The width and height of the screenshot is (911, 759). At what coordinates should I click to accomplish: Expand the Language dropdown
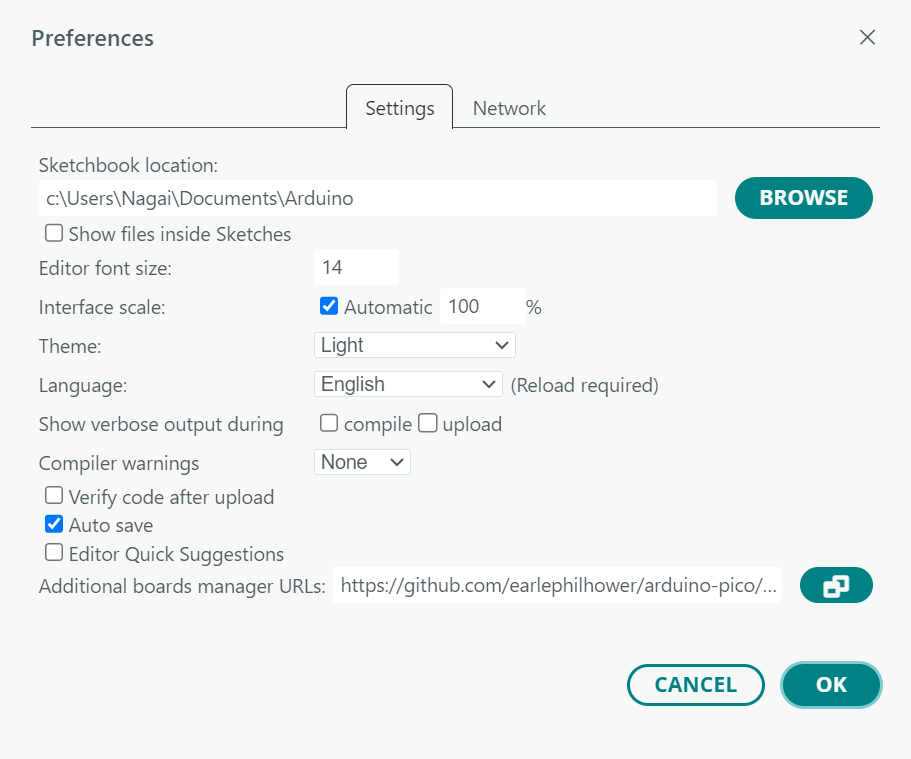pyautogui.click(x=408, y=384)
